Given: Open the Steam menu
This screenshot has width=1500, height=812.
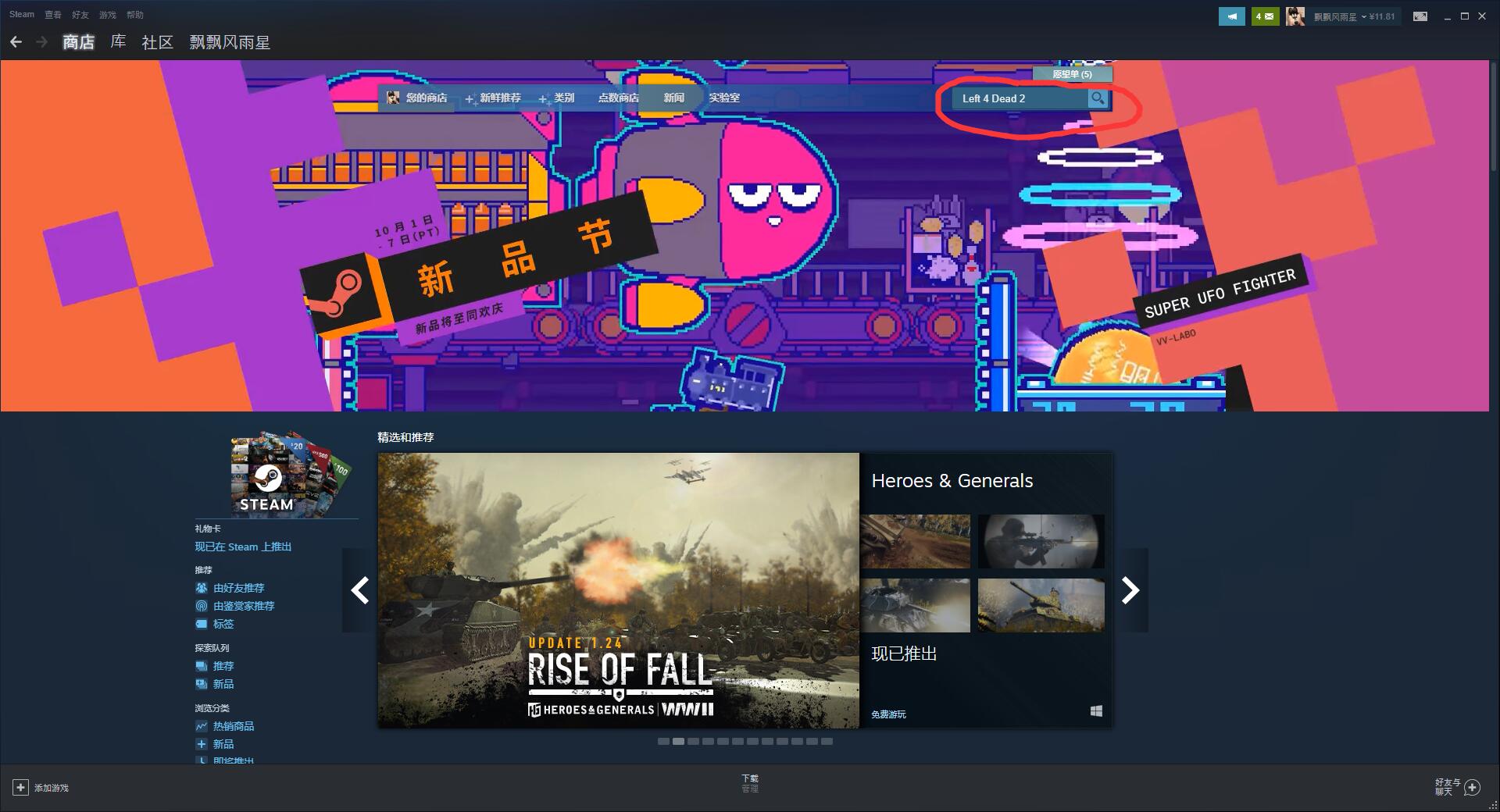Looking at the screenshot, I should click(x=22, y=14).
